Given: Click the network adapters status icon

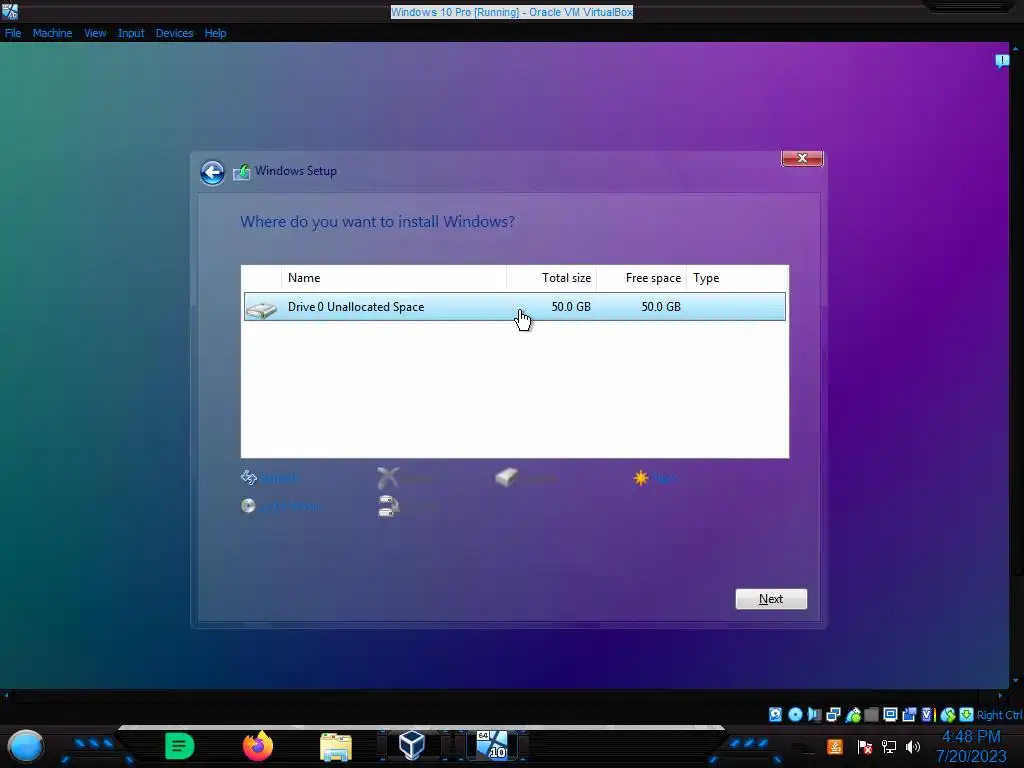Looking at the screenshot, I should tap(833, 714).
